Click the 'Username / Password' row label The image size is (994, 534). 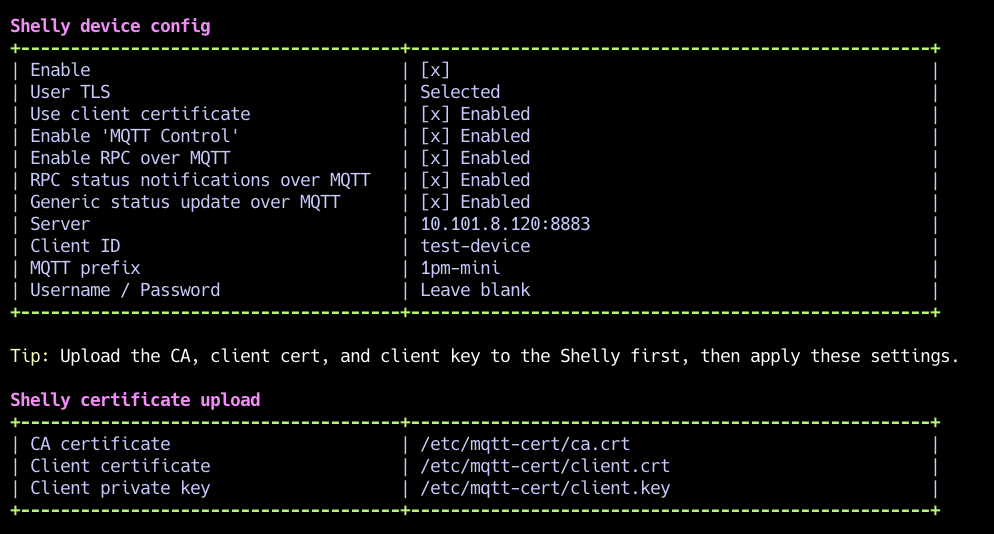125,290
